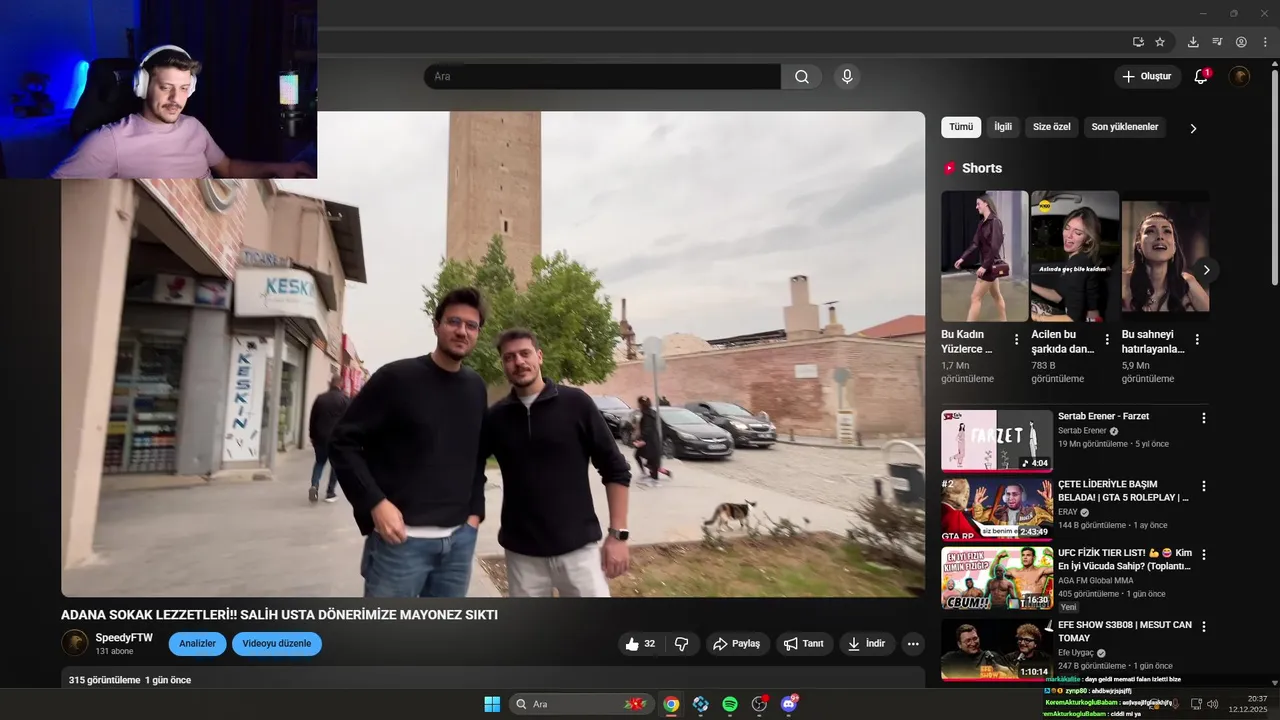The image size is (1280, 720).
Task: Share the video via Paylaş
Action: click(x=737, y=644)
